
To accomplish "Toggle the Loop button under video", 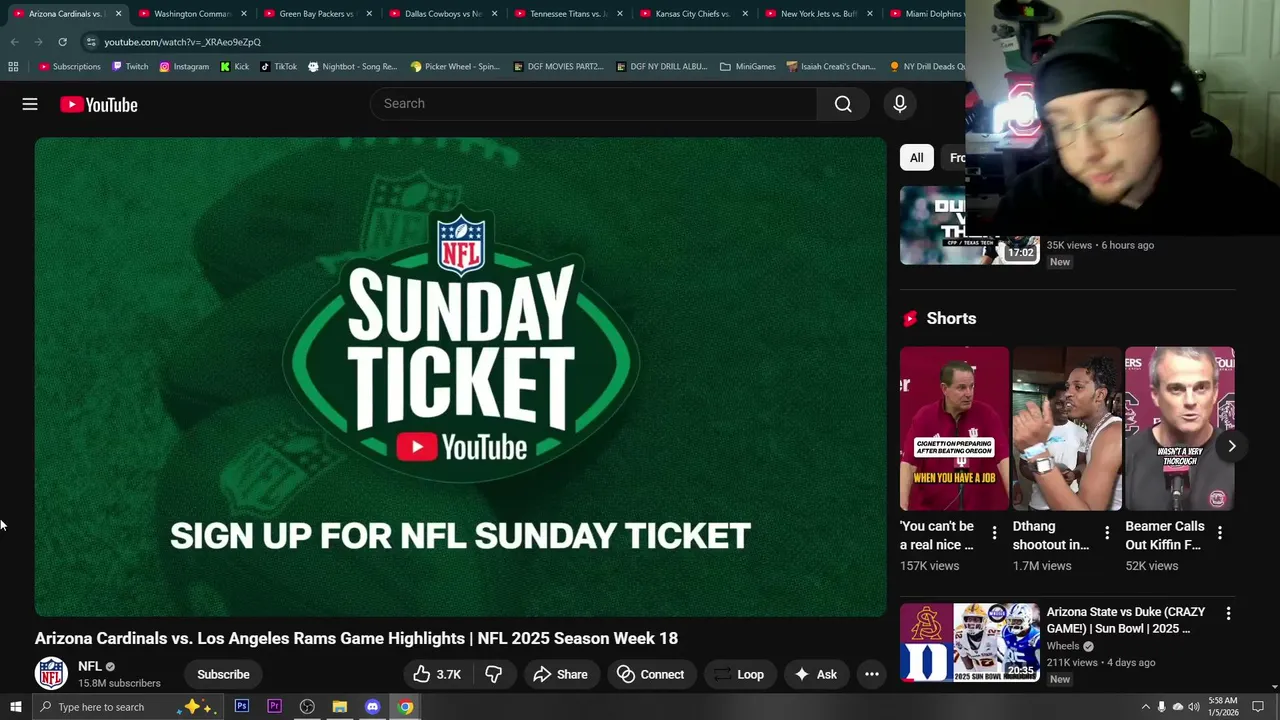I will 738,674.
